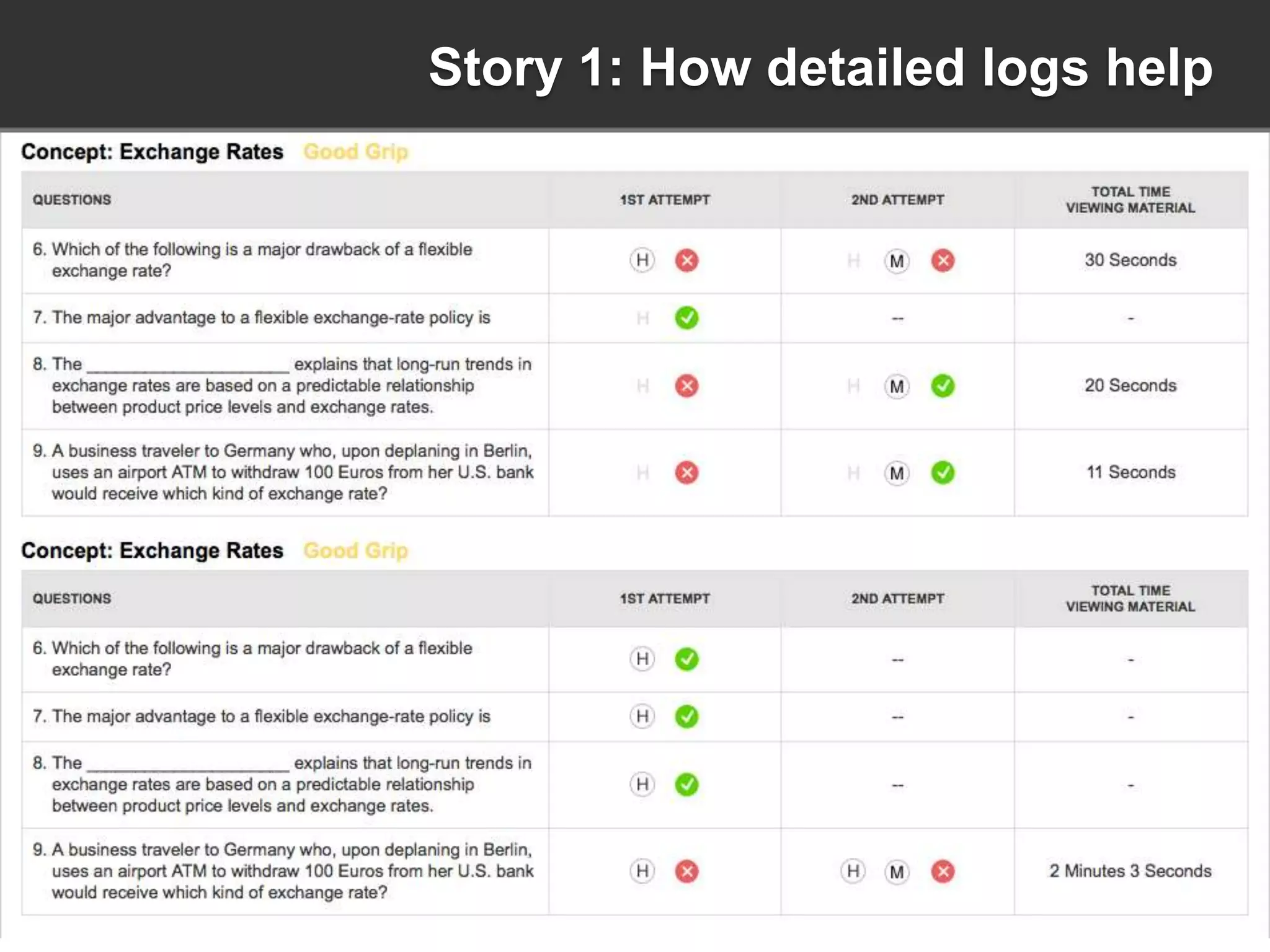Click question 6 text in the lower table
The width and height of the screenshot is (1270, 952).
pyautogui.click(x=252, y=658)
